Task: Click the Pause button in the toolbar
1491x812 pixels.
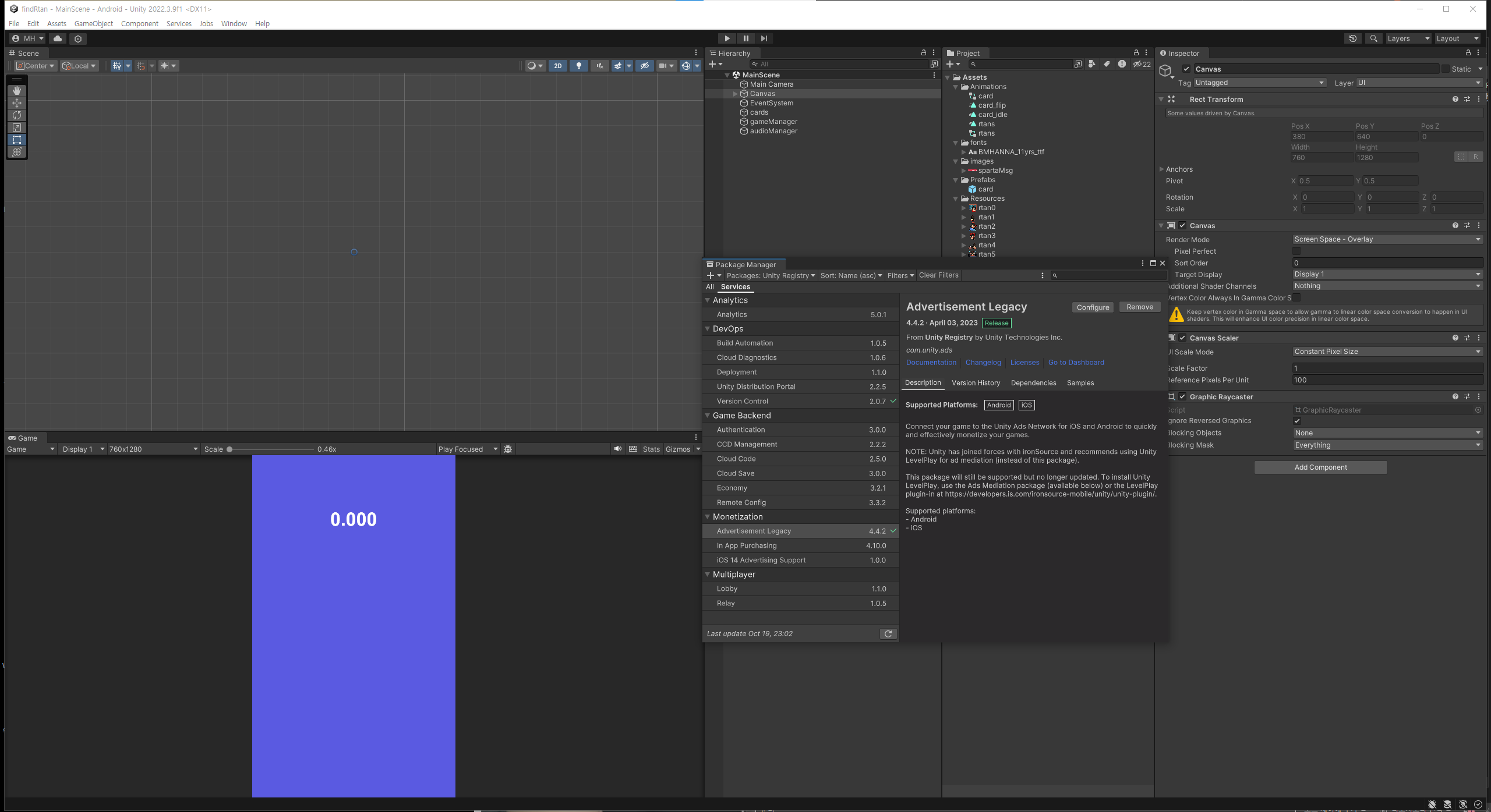Action: pyautogui.click(x=745, y=38)
